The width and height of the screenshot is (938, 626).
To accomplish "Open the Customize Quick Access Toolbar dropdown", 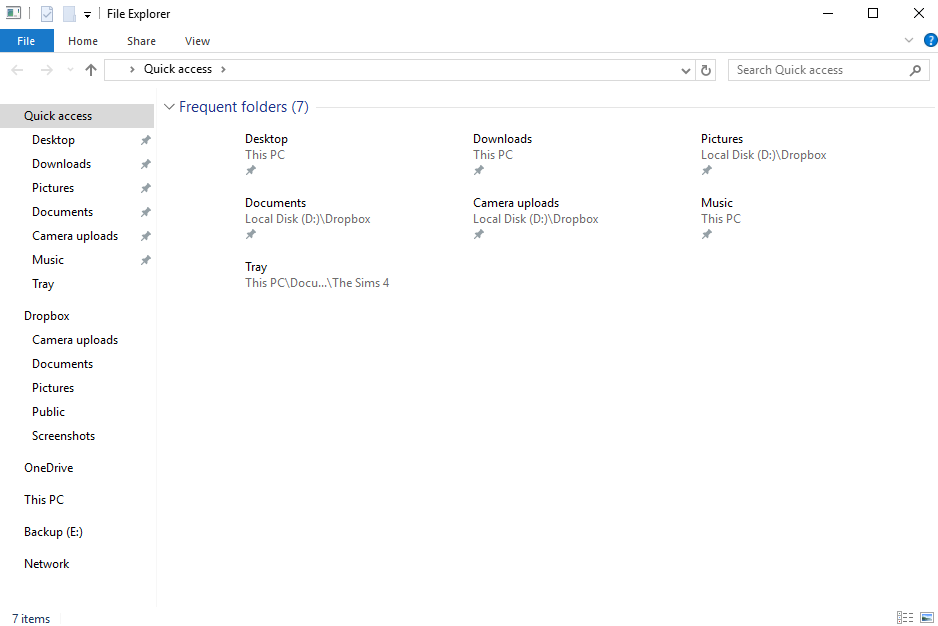I will (87, 14).
